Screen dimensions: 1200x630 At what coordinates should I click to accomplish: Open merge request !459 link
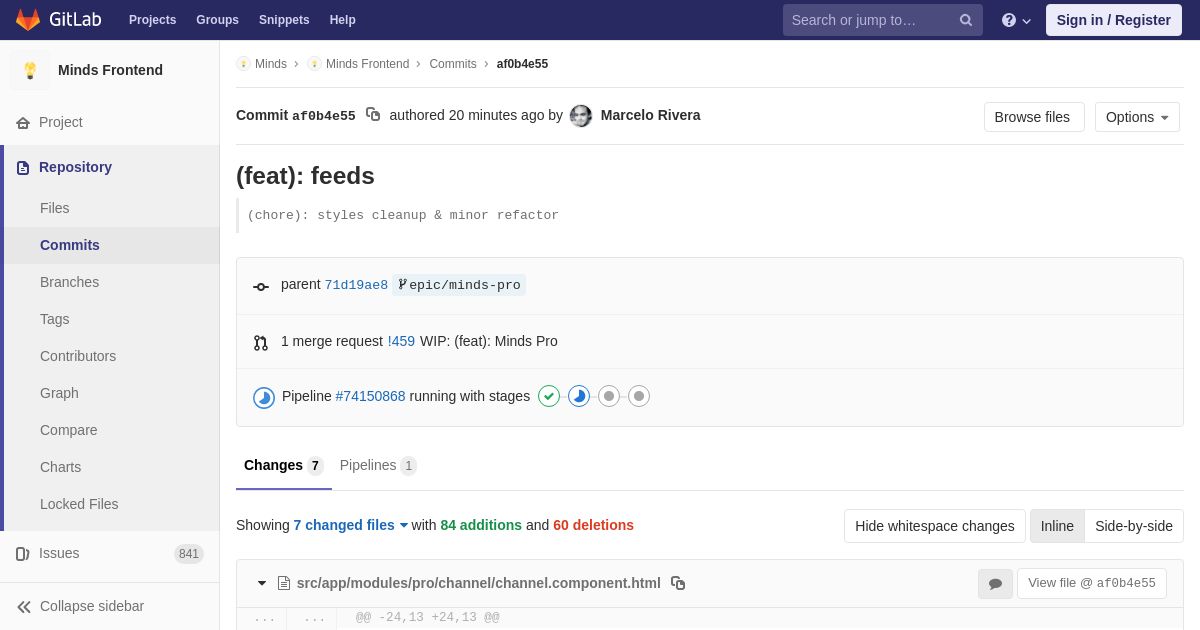(401, 341)
